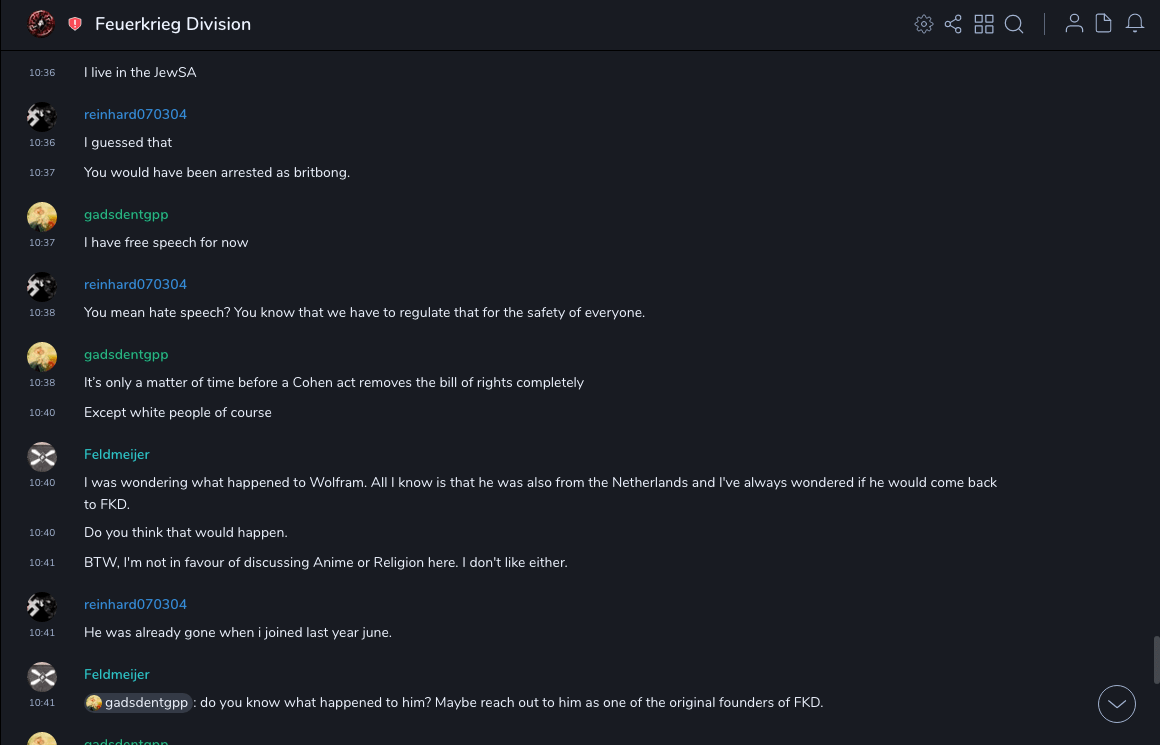Open the files document icon

click(x=1104, y=24)
